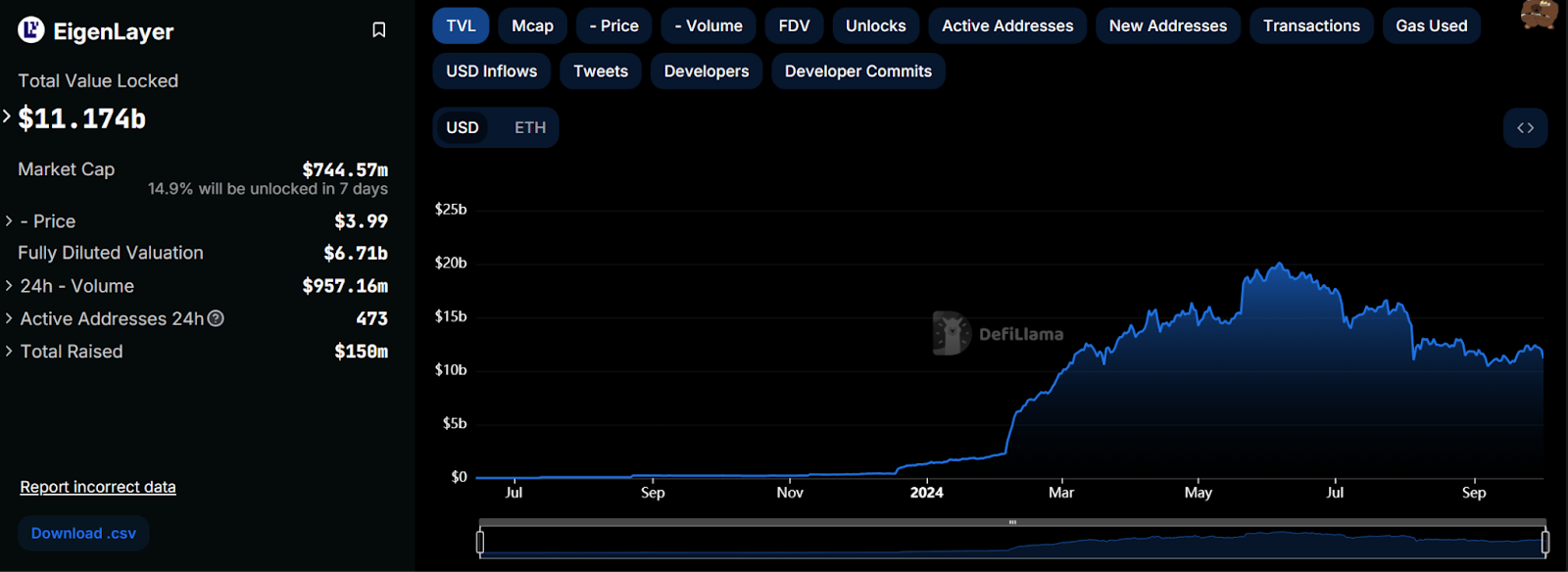Click the $150m total raised value

(x=361, y=351)
